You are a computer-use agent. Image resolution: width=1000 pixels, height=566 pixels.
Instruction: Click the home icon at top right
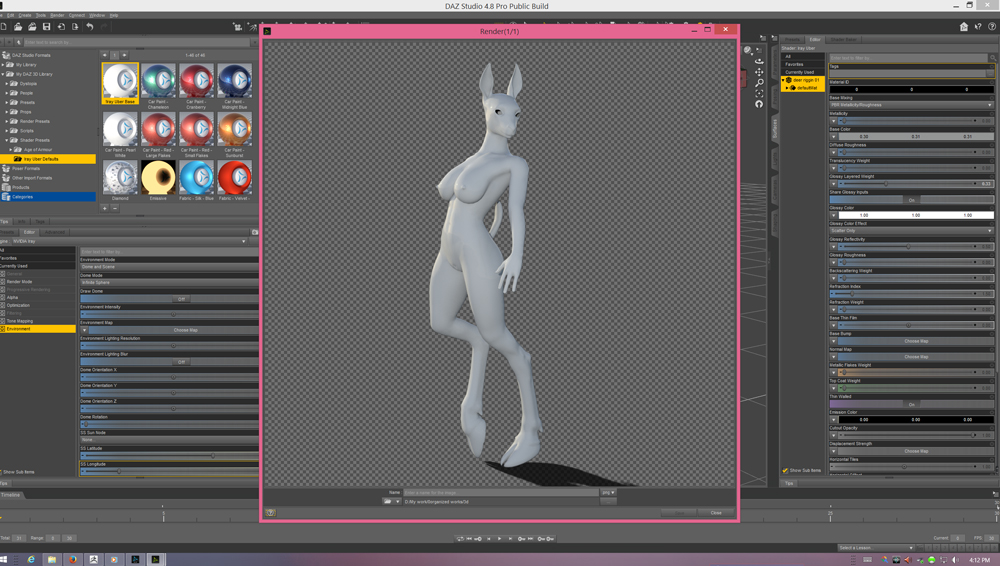pos(964,27)
